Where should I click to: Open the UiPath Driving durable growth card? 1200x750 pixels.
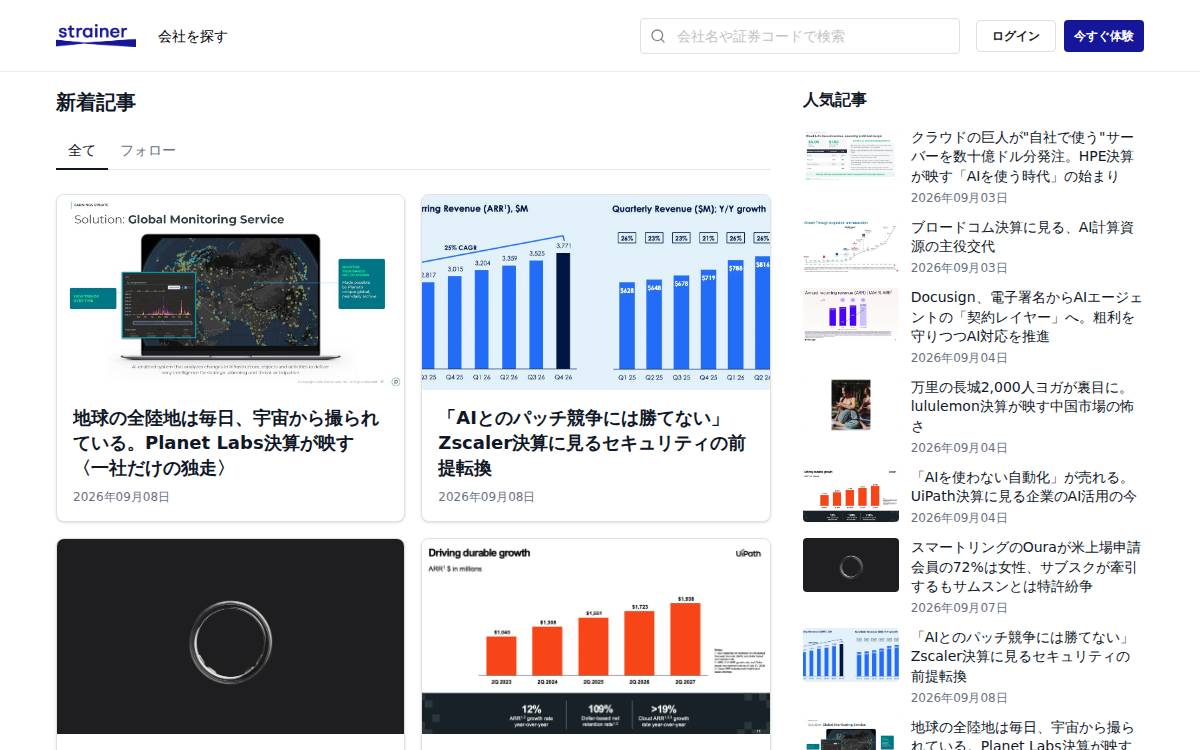tap(596, 637)
